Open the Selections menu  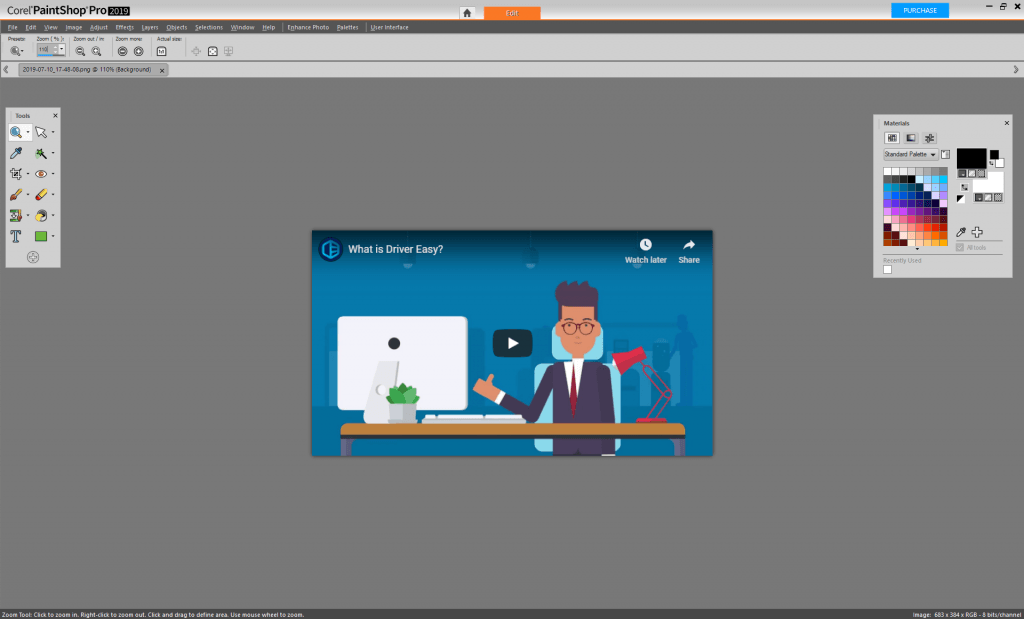209,27
